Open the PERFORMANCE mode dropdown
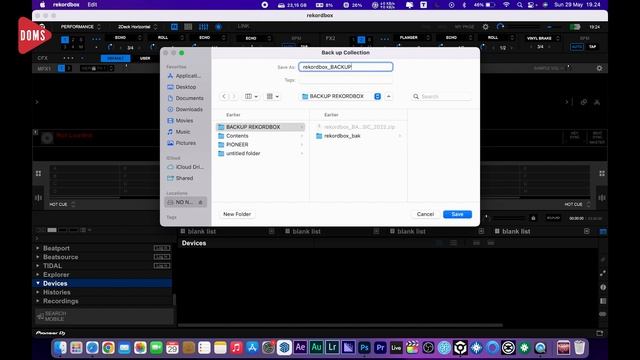Image resolution: width=640 pixels, height=360 pixels. (x=80, y=27)
